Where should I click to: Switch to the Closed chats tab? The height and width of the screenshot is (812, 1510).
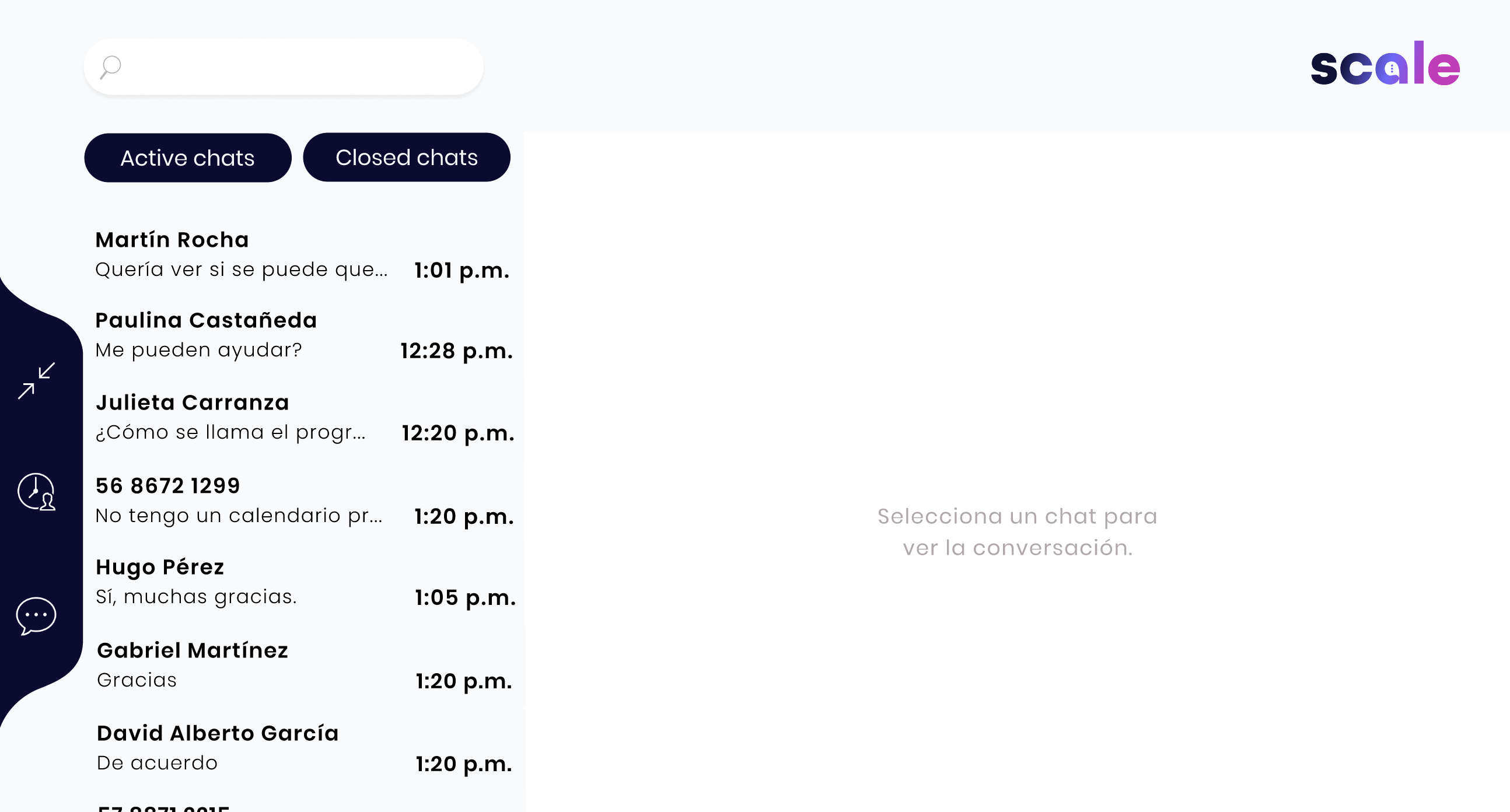point(406,157)
